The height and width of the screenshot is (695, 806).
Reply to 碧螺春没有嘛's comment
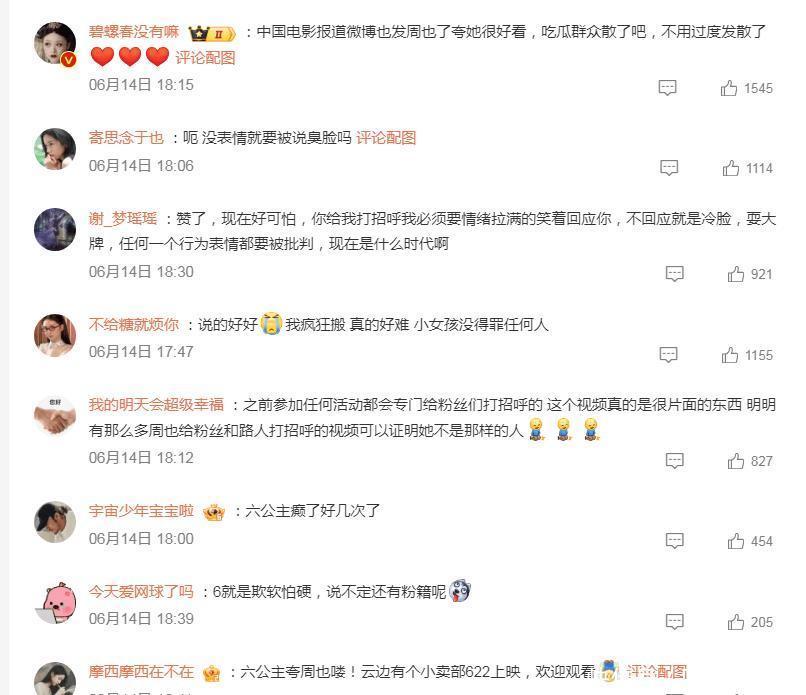click(x=667, y=88)
